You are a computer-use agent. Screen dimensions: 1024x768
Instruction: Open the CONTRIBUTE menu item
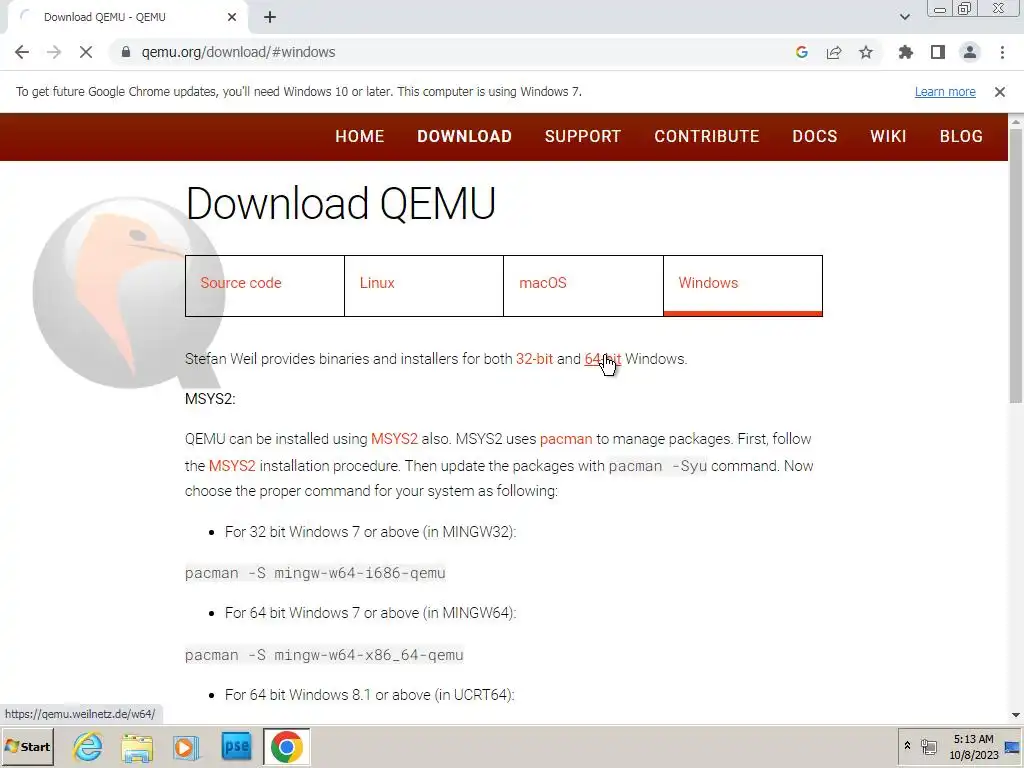click(x=707, y=136)
